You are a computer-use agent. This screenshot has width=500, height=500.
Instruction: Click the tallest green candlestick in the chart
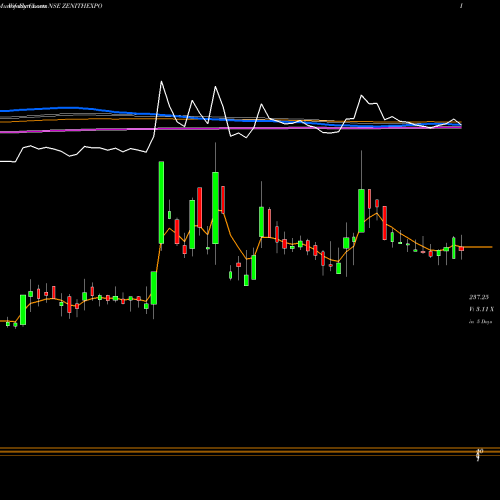point(161,202)
